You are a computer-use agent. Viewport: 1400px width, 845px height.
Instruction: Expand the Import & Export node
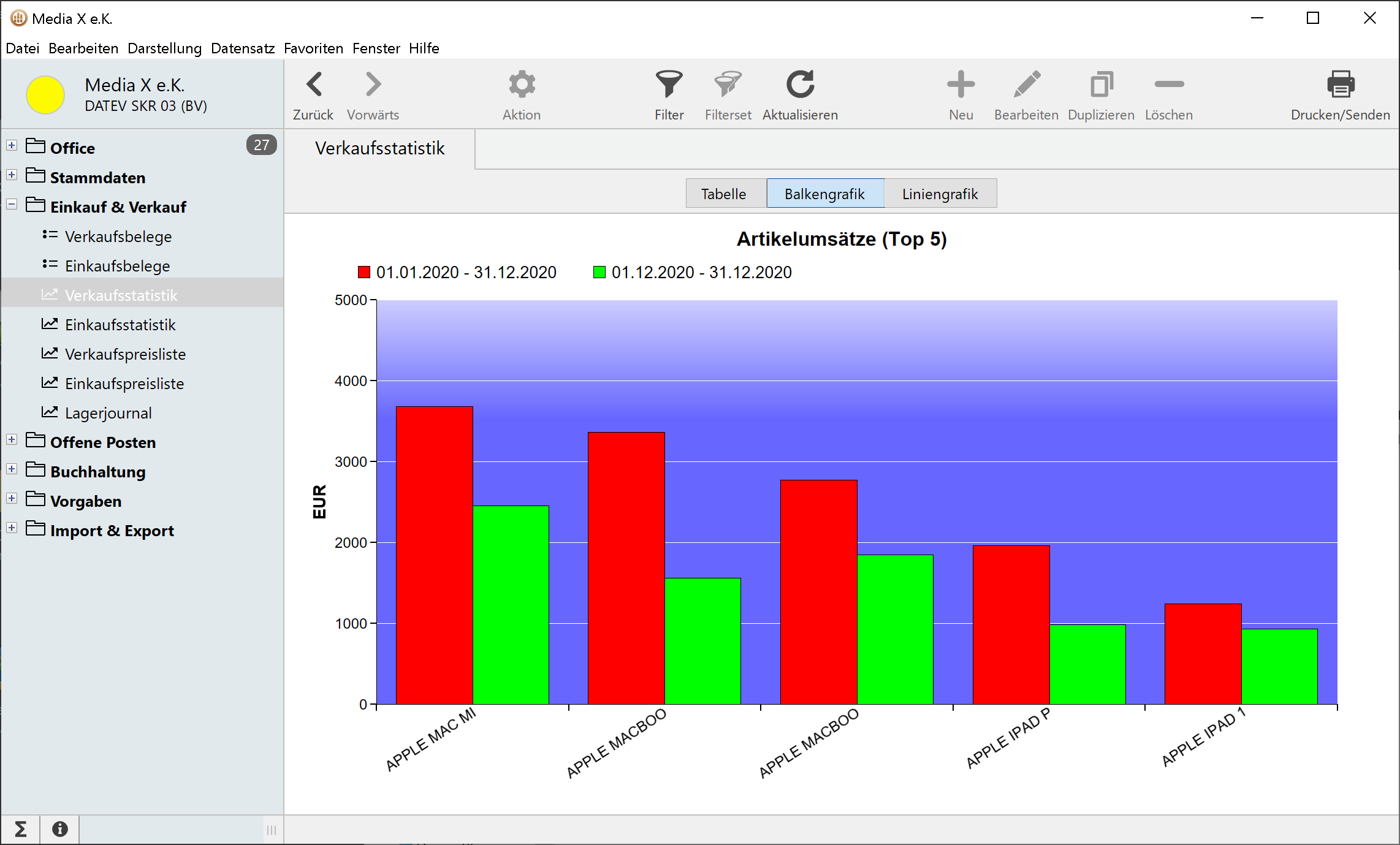coord(12,528)
